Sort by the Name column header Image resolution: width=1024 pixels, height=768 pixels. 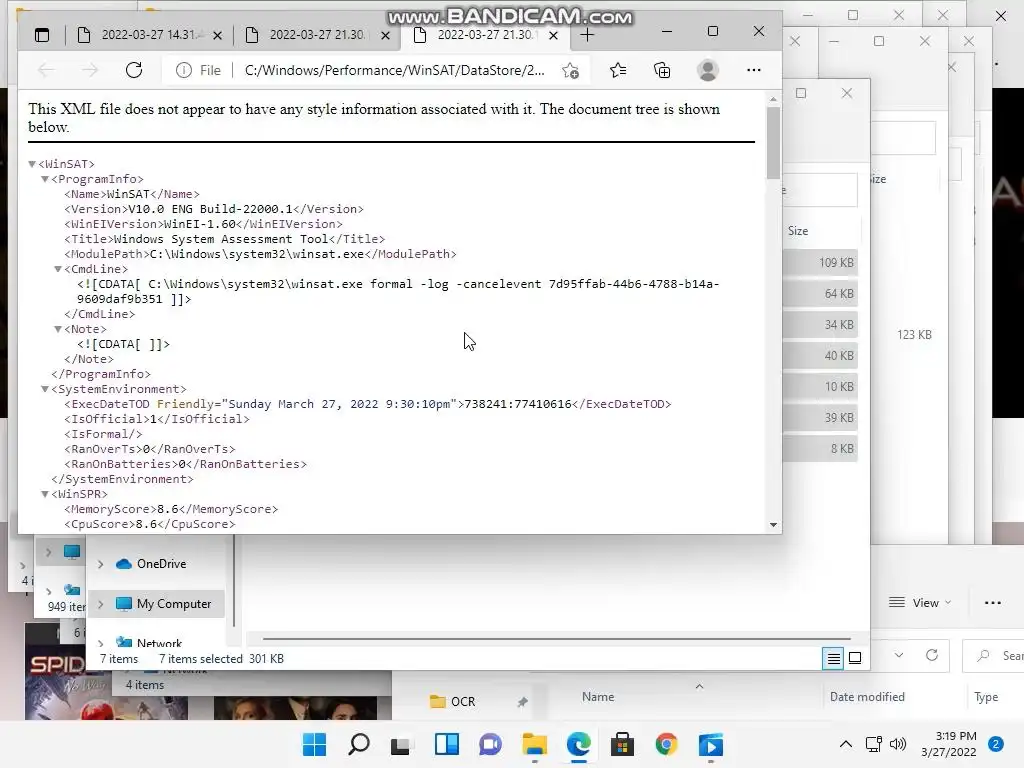click(x=598, y=697)
